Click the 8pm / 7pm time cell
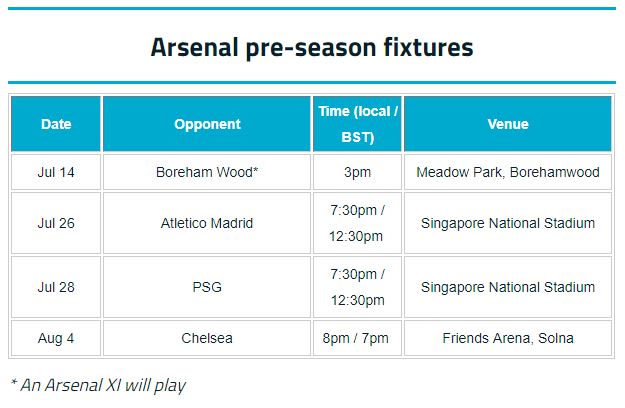 tap(358, 338)
